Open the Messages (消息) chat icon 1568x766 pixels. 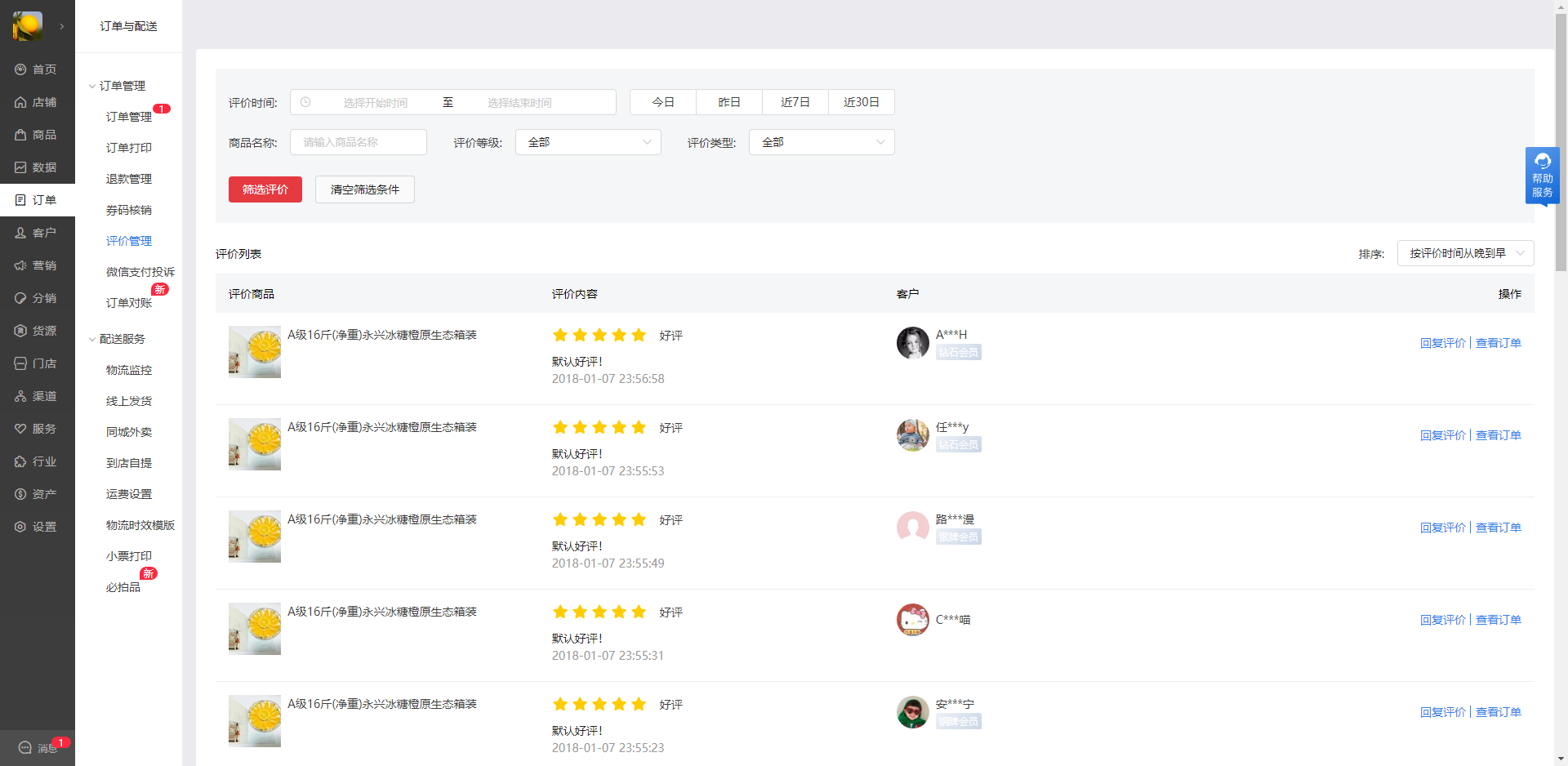point(25,747)
